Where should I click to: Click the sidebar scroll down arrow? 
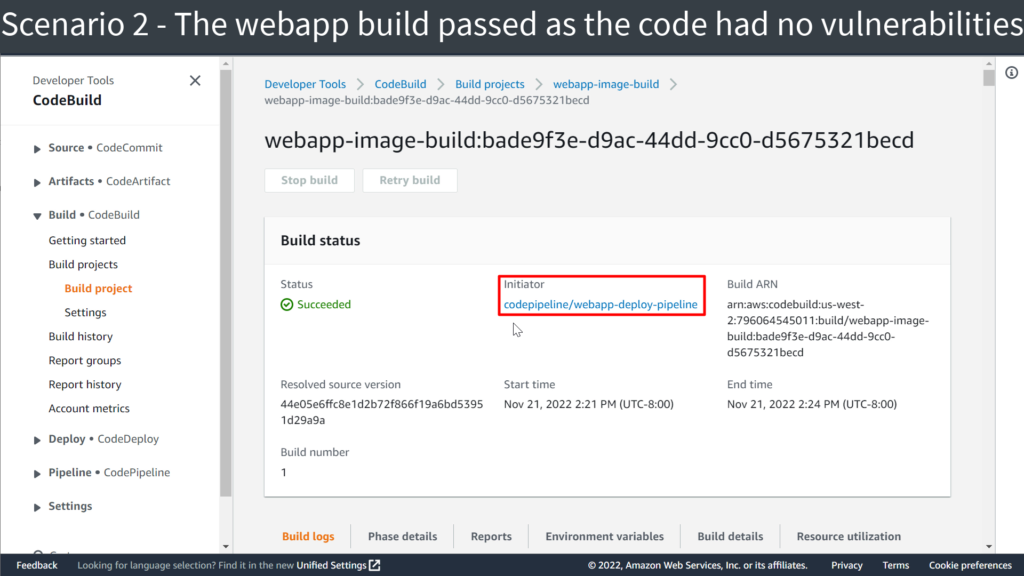pos(226,547)
